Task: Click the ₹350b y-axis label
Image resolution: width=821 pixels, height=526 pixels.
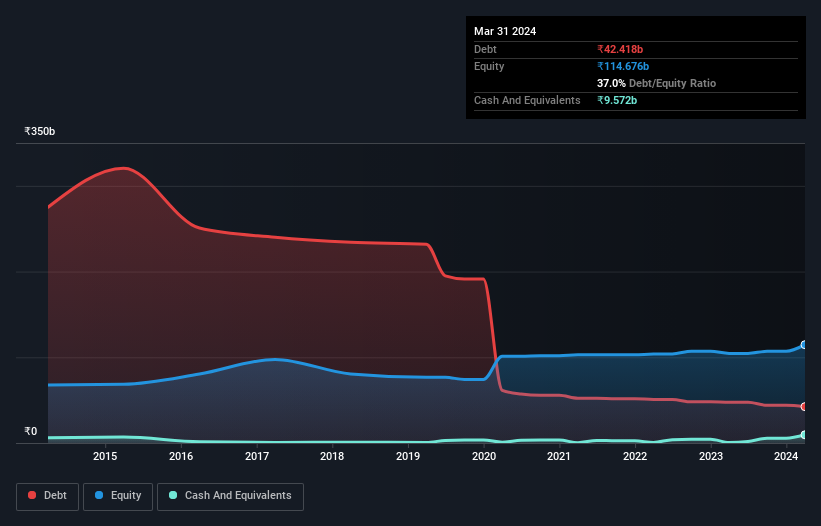Action: click(x=40, y=131)
